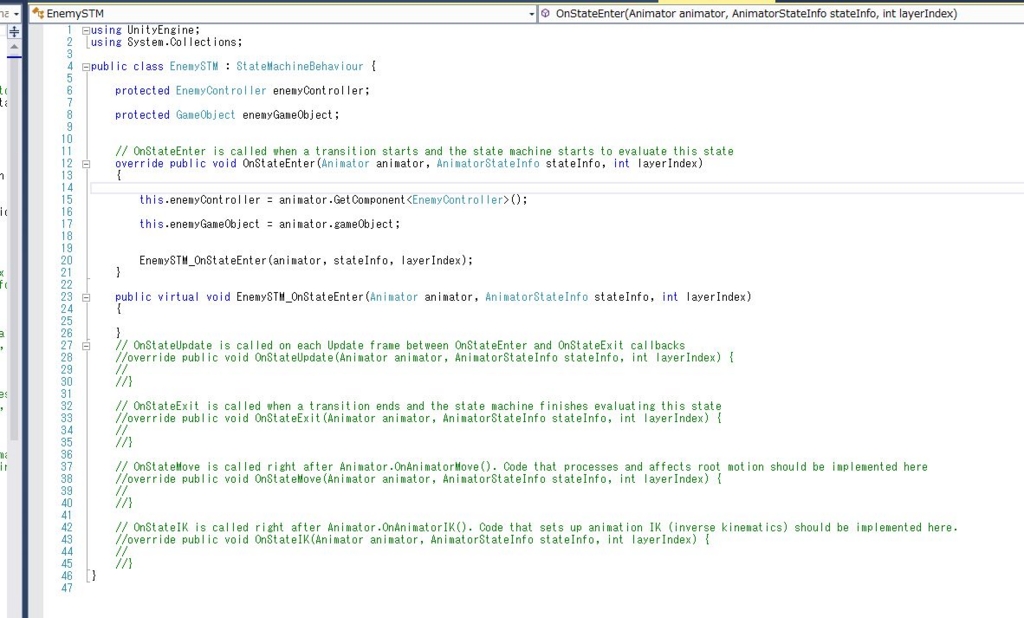Click 'enemyController;' field name in line 6
Image resolution: width=1024 pixels, height=618 pixels.
tap(321, 91)
